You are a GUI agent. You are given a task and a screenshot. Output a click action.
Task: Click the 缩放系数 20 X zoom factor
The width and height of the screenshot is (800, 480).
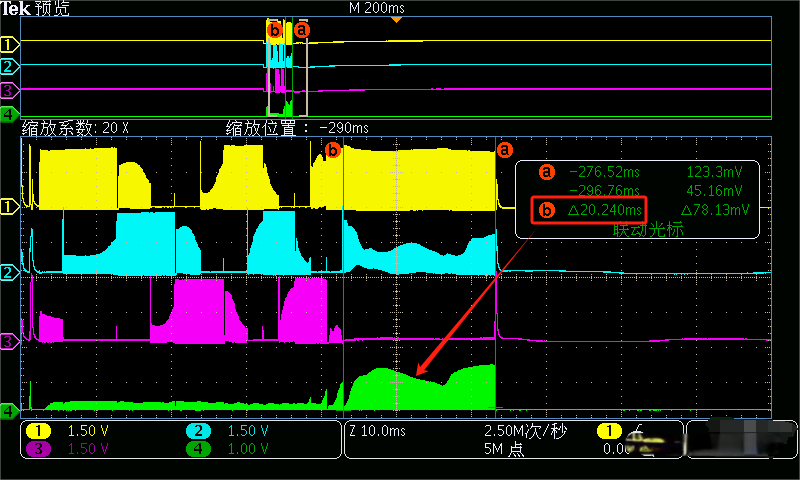(76, 128)
